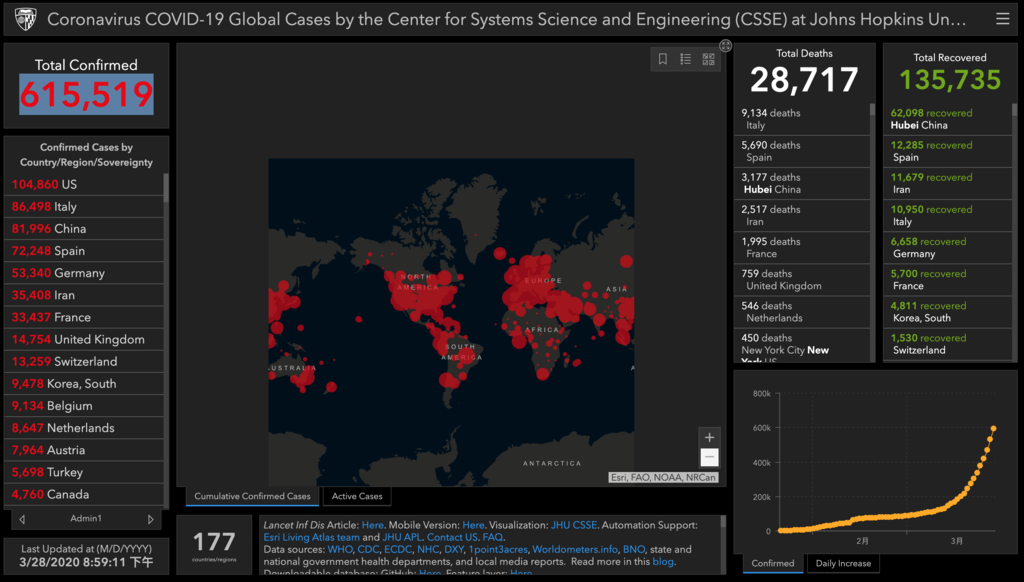Open the FAQ link

[492, 537]
